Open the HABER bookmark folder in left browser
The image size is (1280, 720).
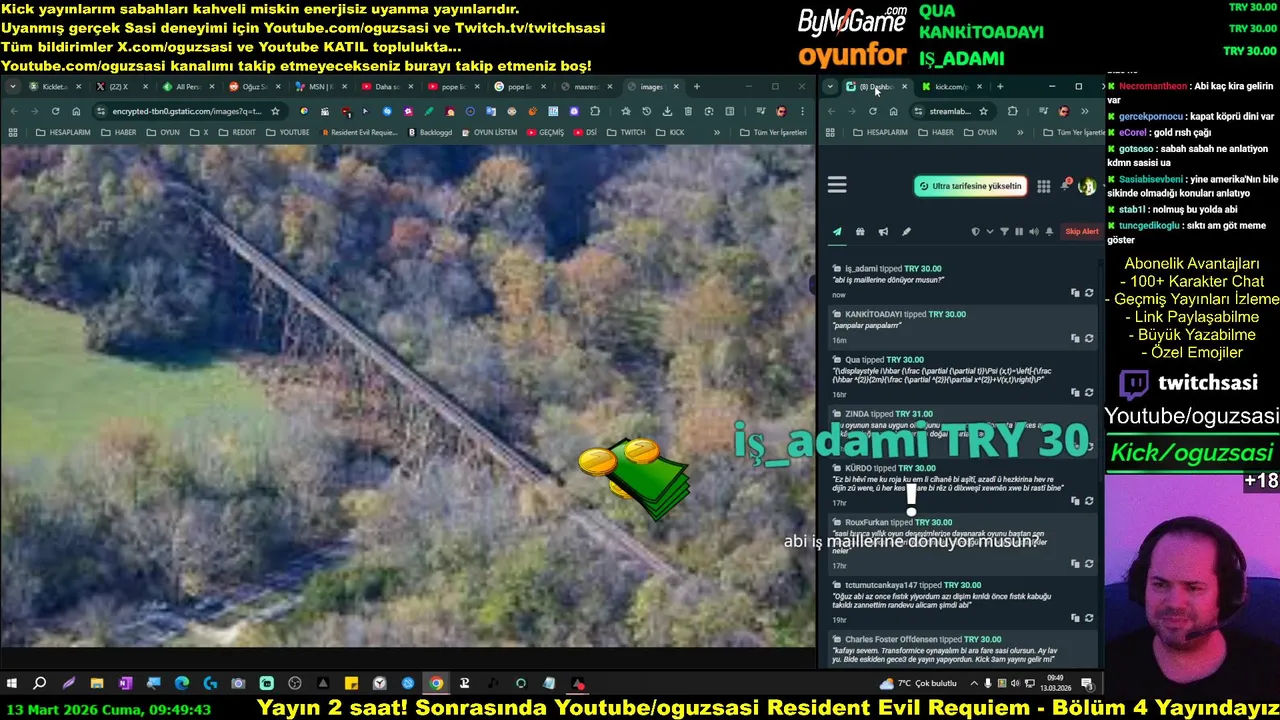(x=119, y=132)
